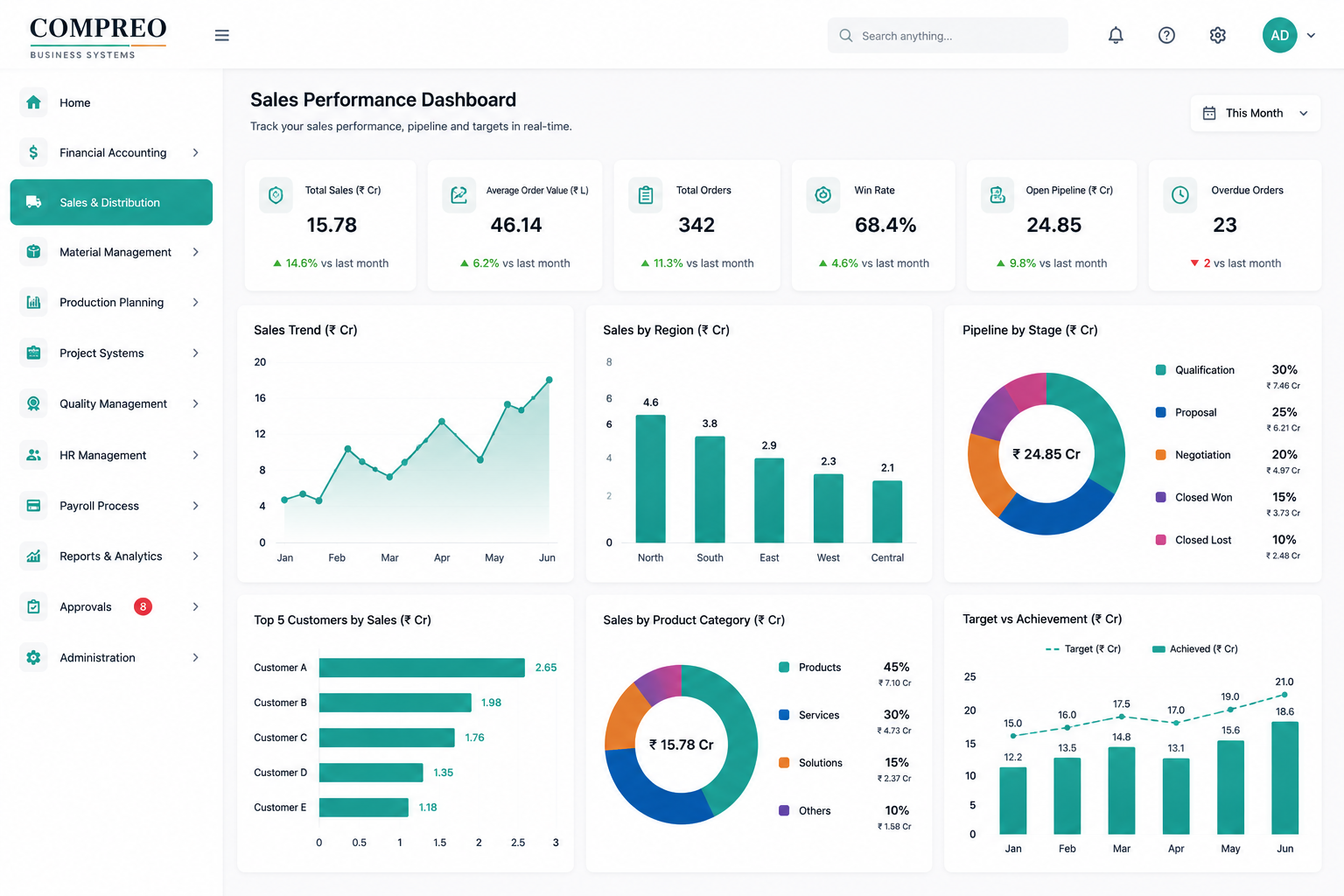Click the HR Management people icon

[x=33, y=455]
